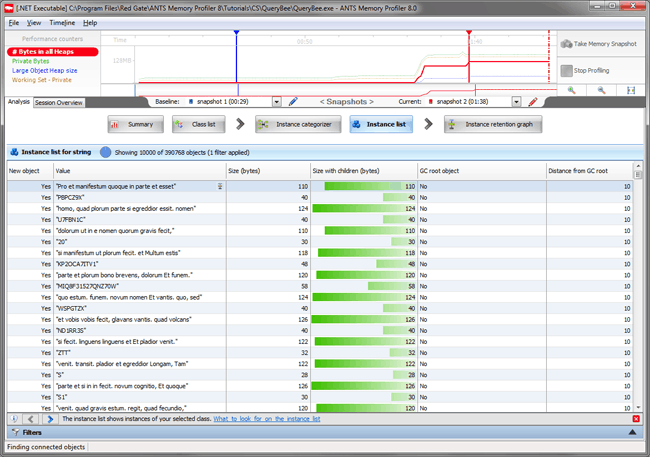Viewport: 650px width, 457px height.
Task: Open the Summary view
Action: [133, 125]
